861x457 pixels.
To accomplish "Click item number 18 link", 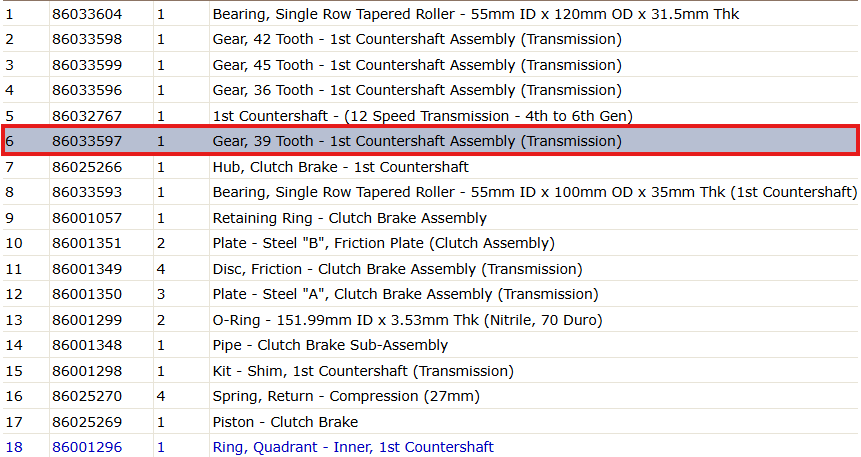I will pos(14,447).
